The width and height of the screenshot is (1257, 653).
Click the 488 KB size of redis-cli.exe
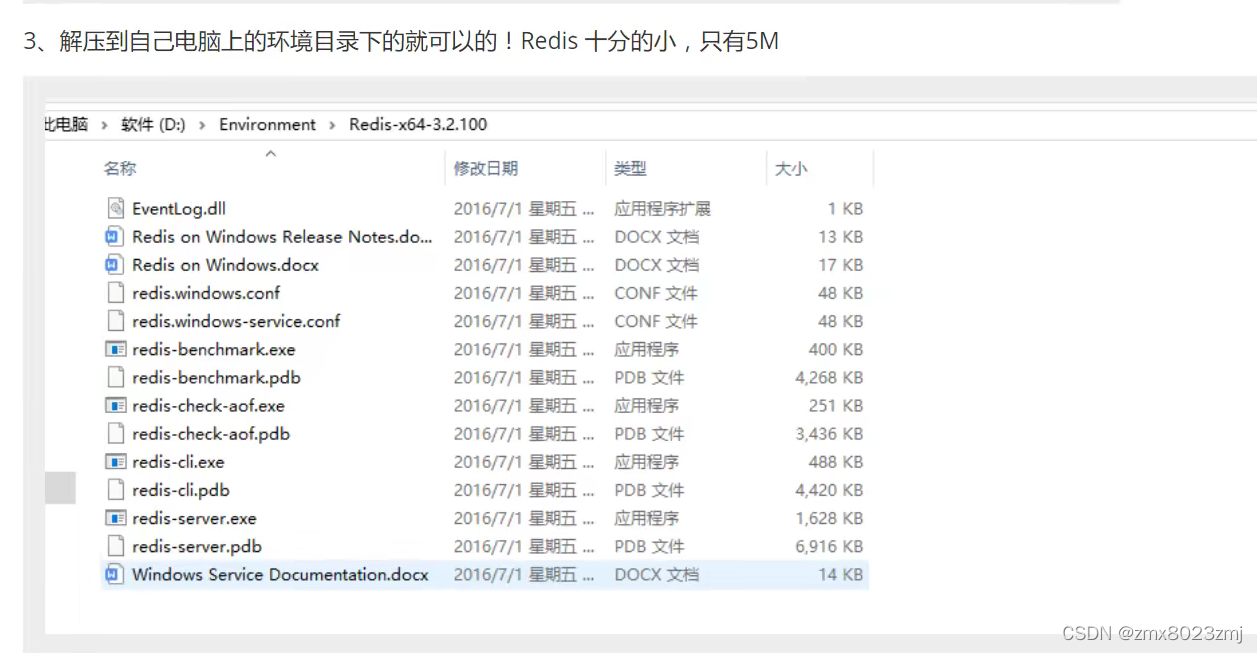[836, 462]
